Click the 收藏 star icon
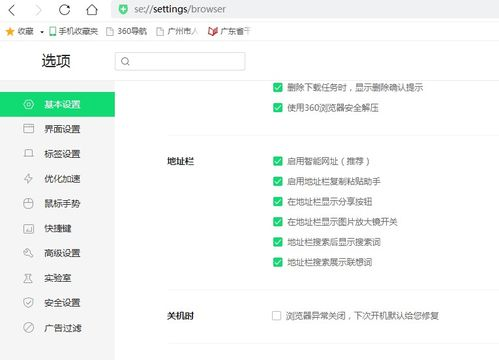499x360 pixels. coord(10,31)
